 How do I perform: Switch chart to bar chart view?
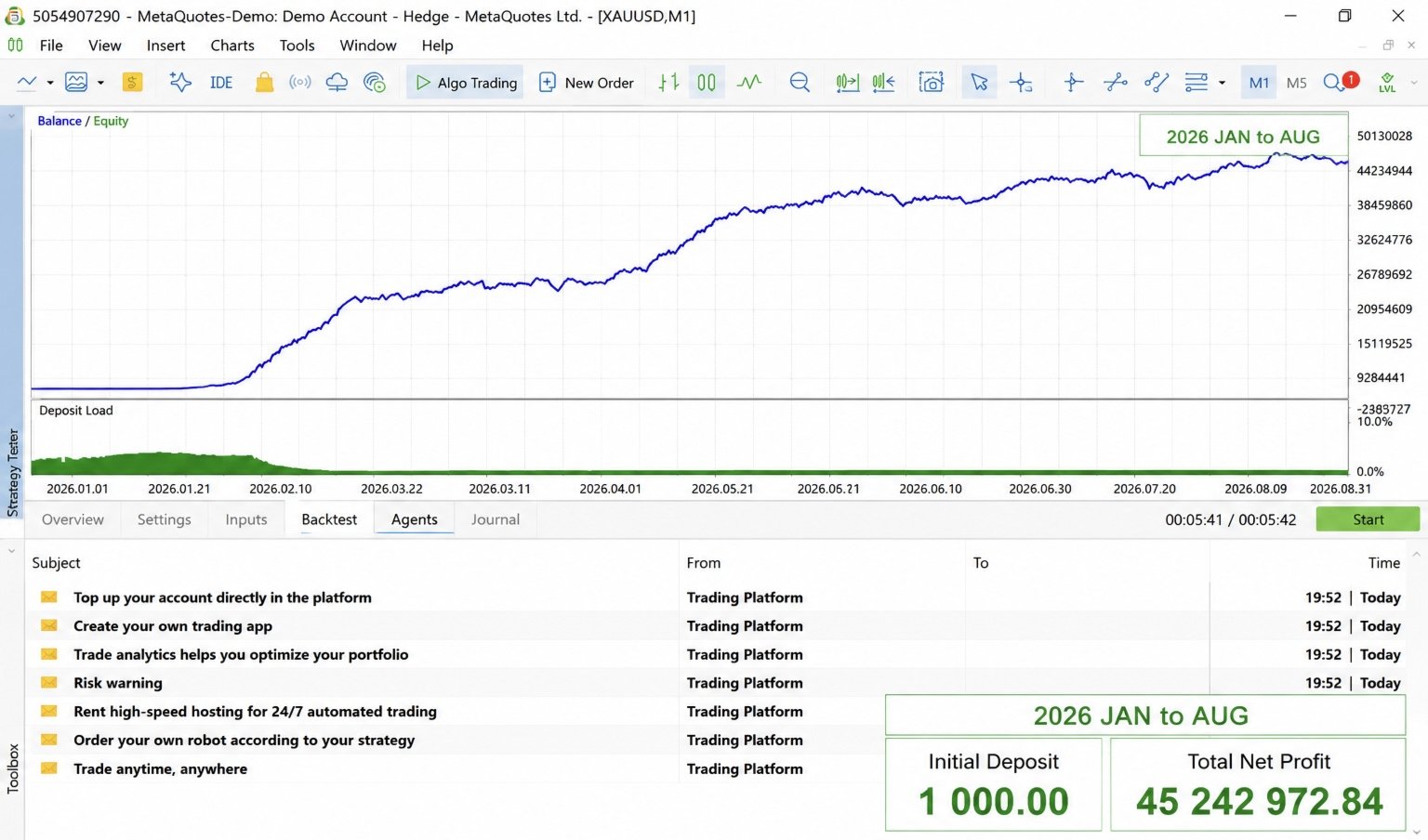click(x=668, y=83)
